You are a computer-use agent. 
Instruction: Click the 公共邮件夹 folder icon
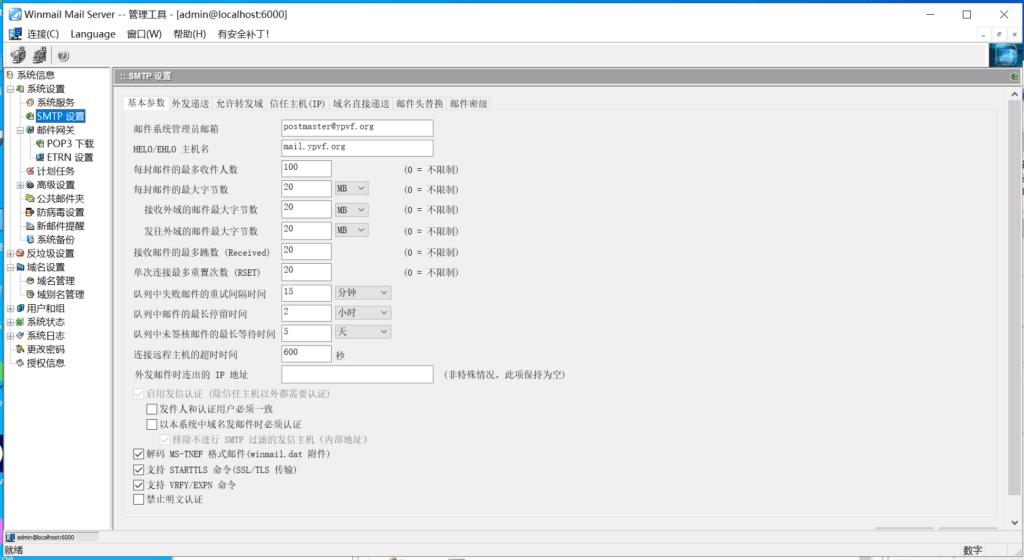click(x=30, y=198)
